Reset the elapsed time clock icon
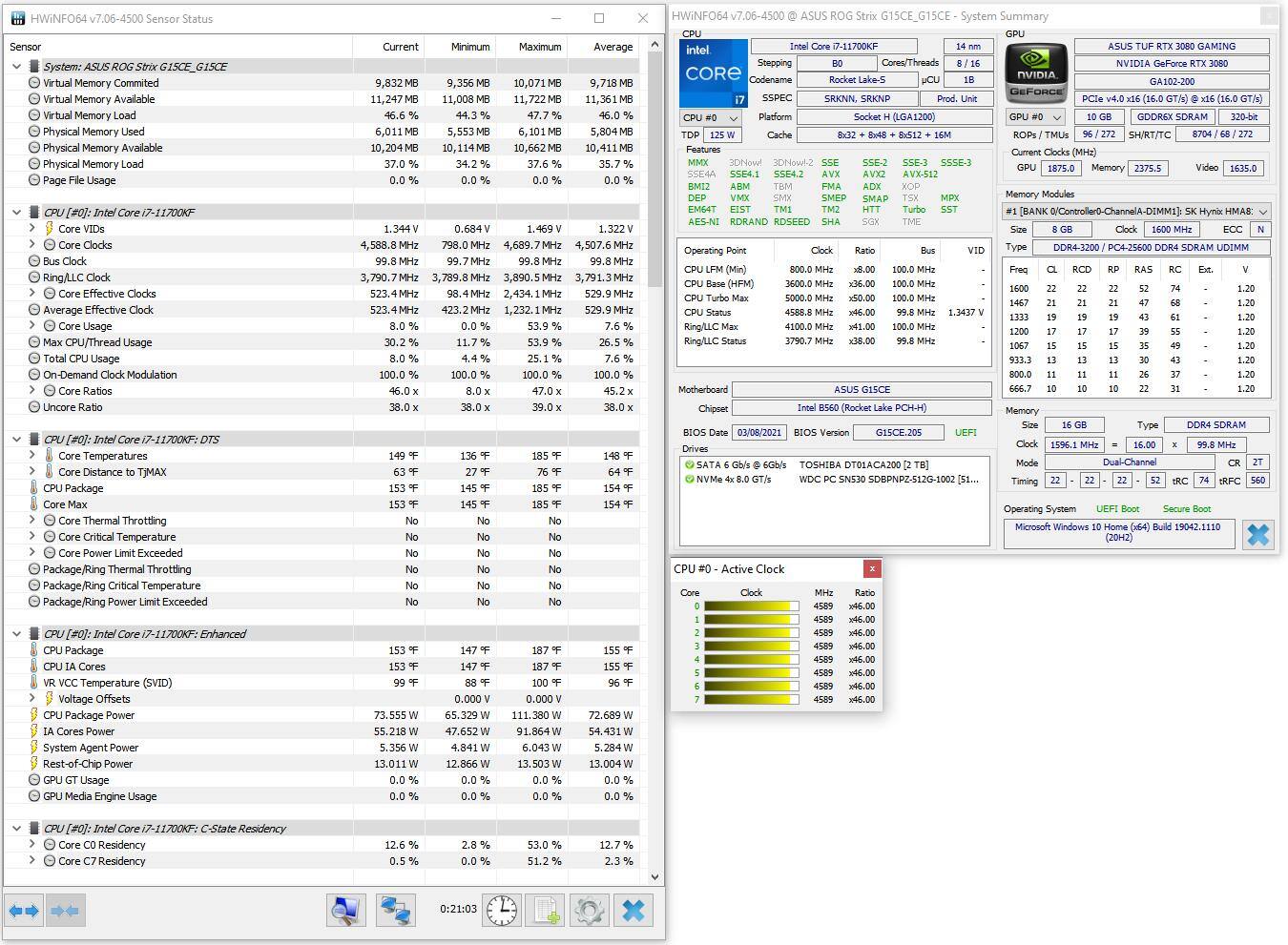1288x945 pixels. click(x=502, y=911)
